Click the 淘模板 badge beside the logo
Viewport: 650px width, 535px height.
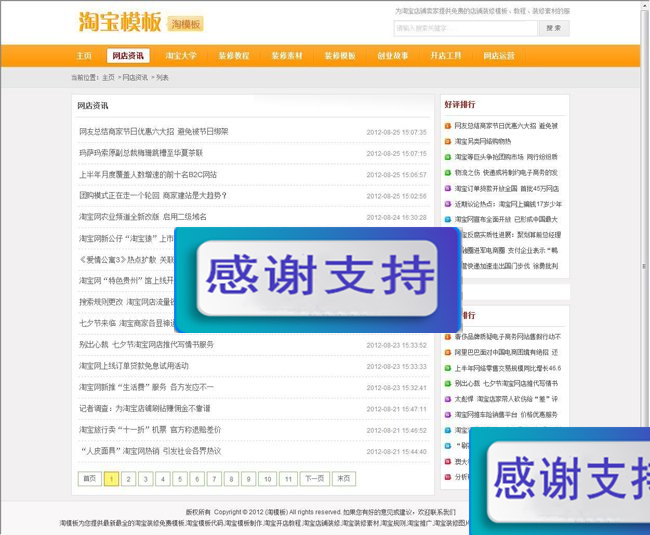[x=186, y=24]
